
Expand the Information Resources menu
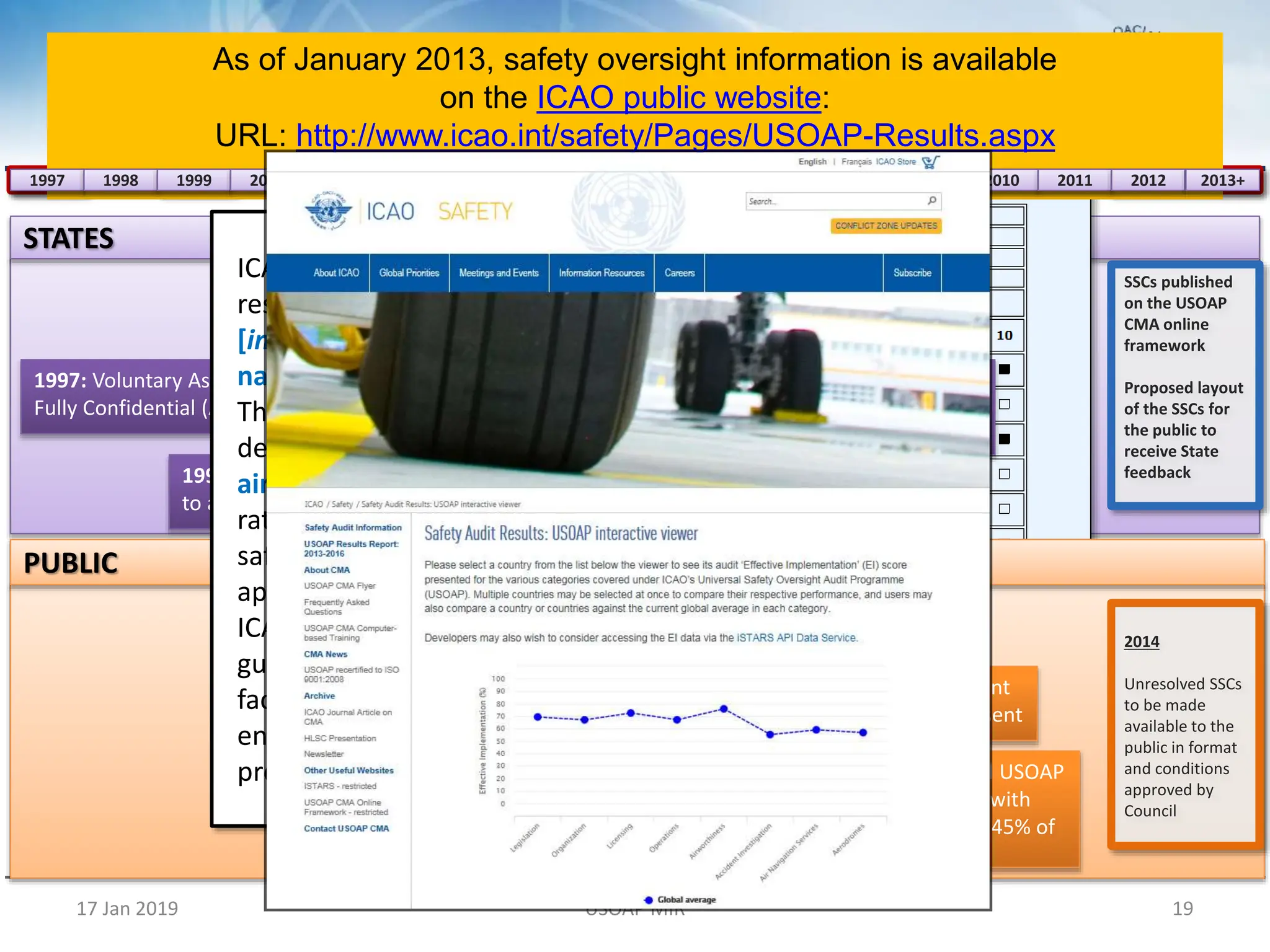pyautogui.click(x=602, y=273)
